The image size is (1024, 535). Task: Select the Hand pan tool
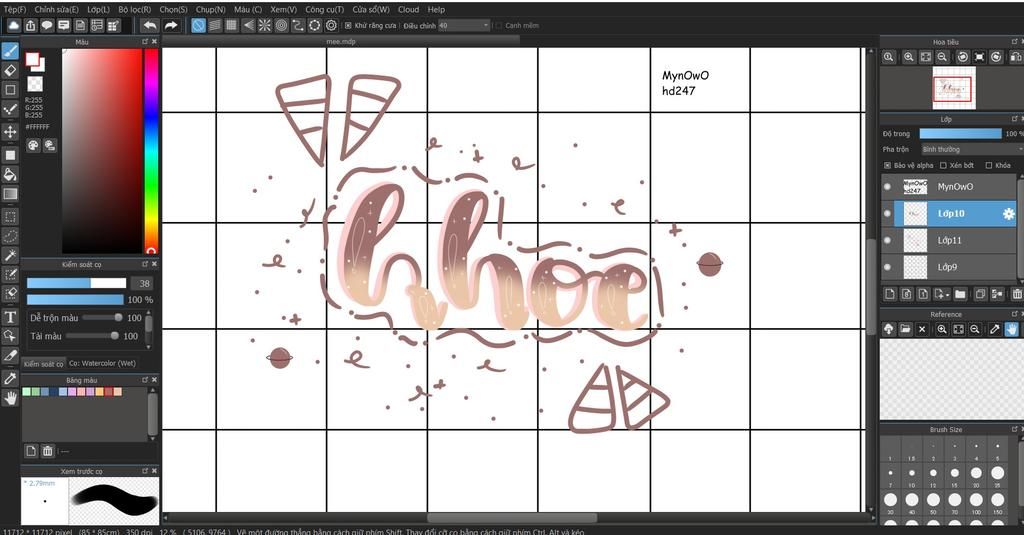tap(10, 398)
